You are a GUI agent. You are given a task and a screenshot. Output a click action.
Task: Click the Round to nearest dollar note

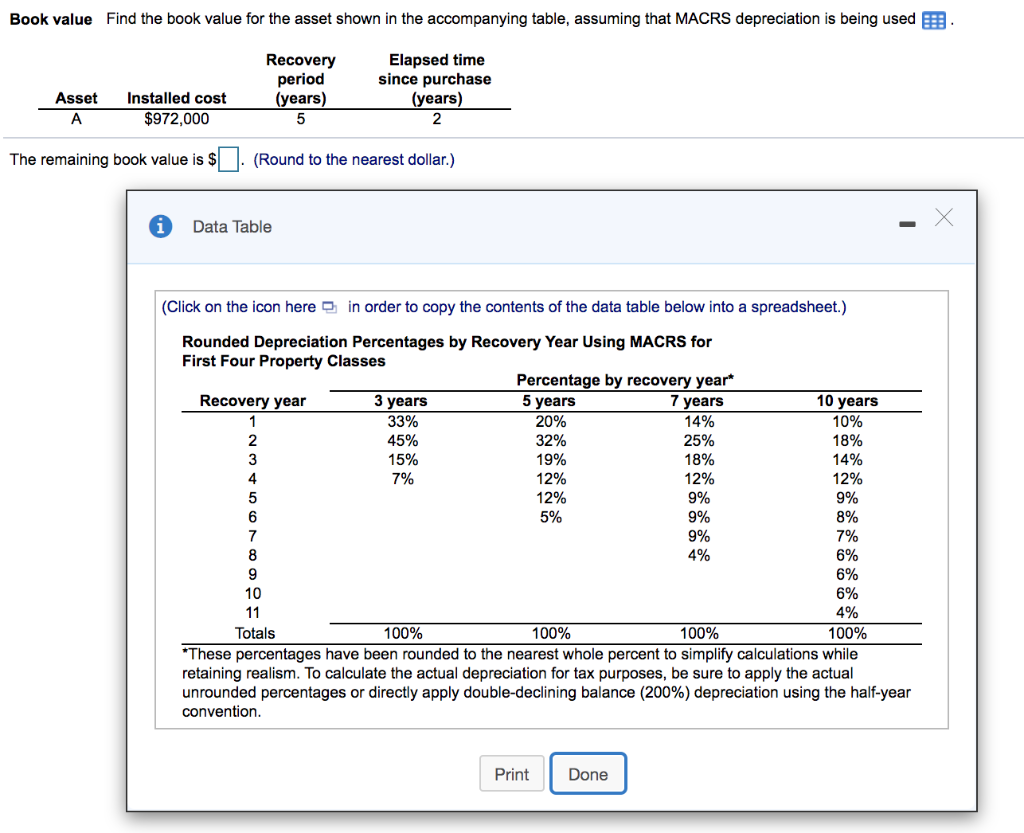[354, 160]
